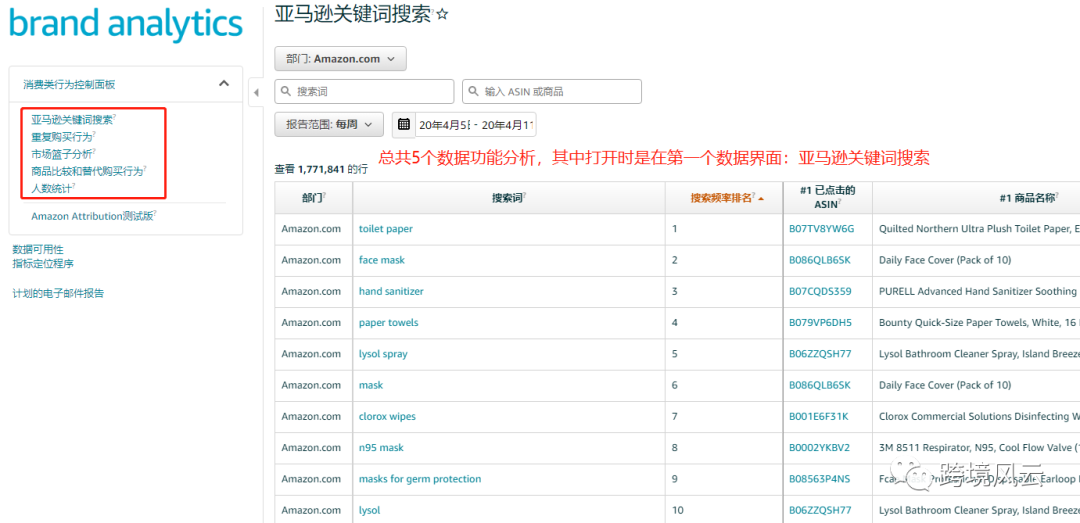Click product name 3M 8511 Respirator, N95

pyautogui.click(x=979, y=448)
